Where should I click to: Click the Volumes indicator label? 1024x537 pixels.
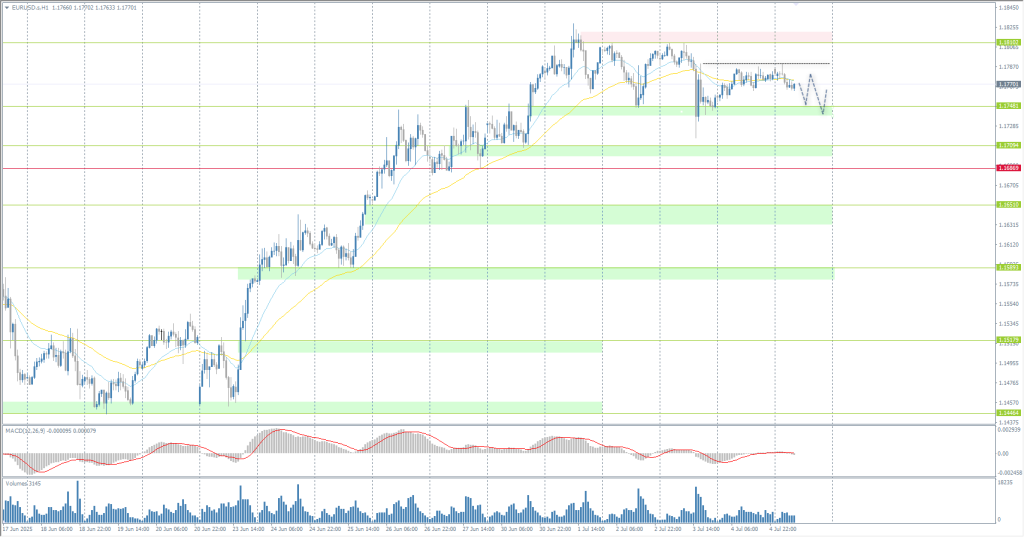pos(22,483)
